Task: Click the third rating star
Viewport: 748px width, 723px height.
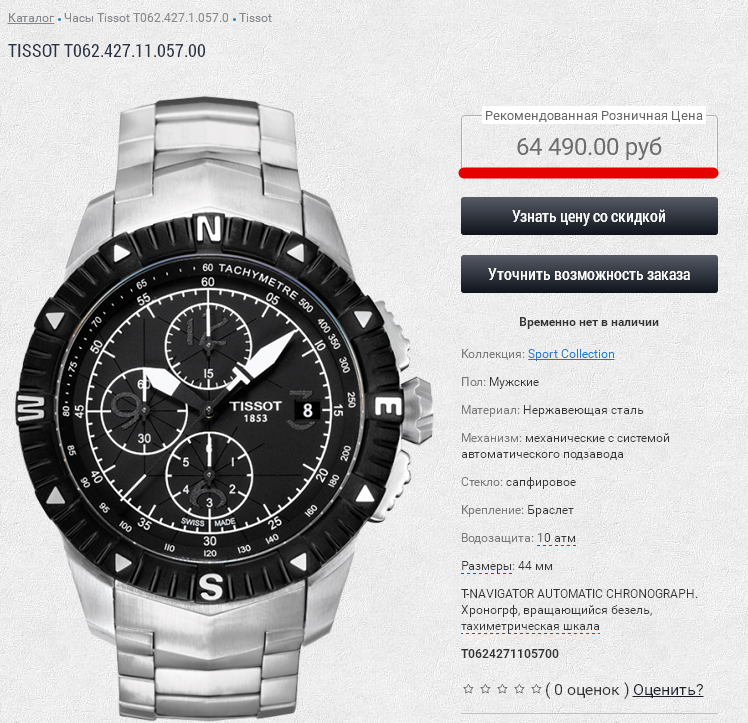Action: point(502,689)
